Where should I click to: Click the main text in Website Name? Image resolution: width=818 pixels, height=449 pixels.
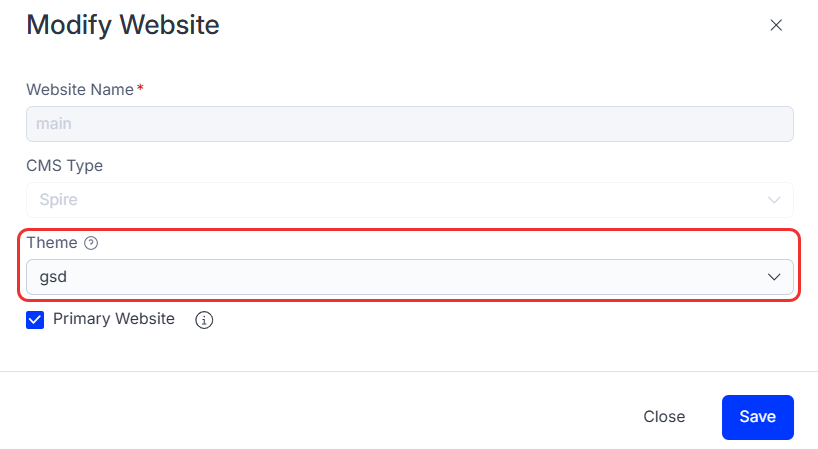pyautogui.click(x=54, y=124)
